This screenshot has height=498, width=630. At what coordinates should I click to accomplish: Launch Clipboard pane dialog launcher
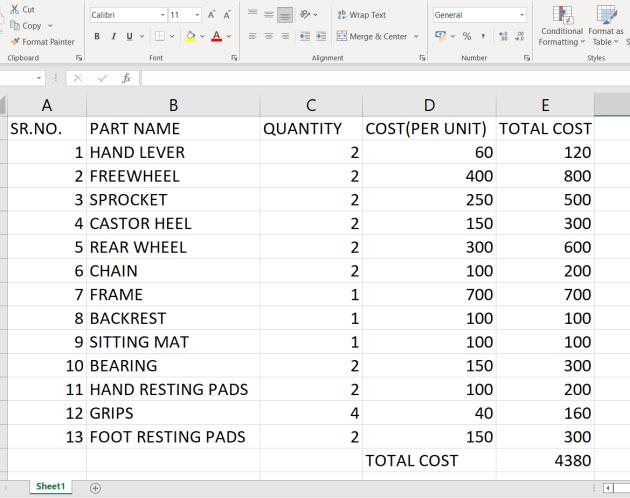pos(79,58)
